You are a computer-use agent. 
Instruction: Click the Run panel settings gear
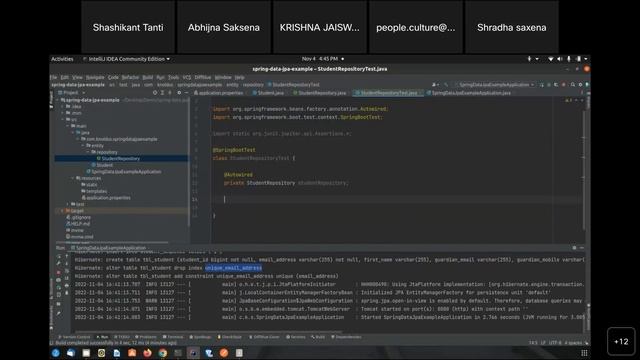coord(574,248)
